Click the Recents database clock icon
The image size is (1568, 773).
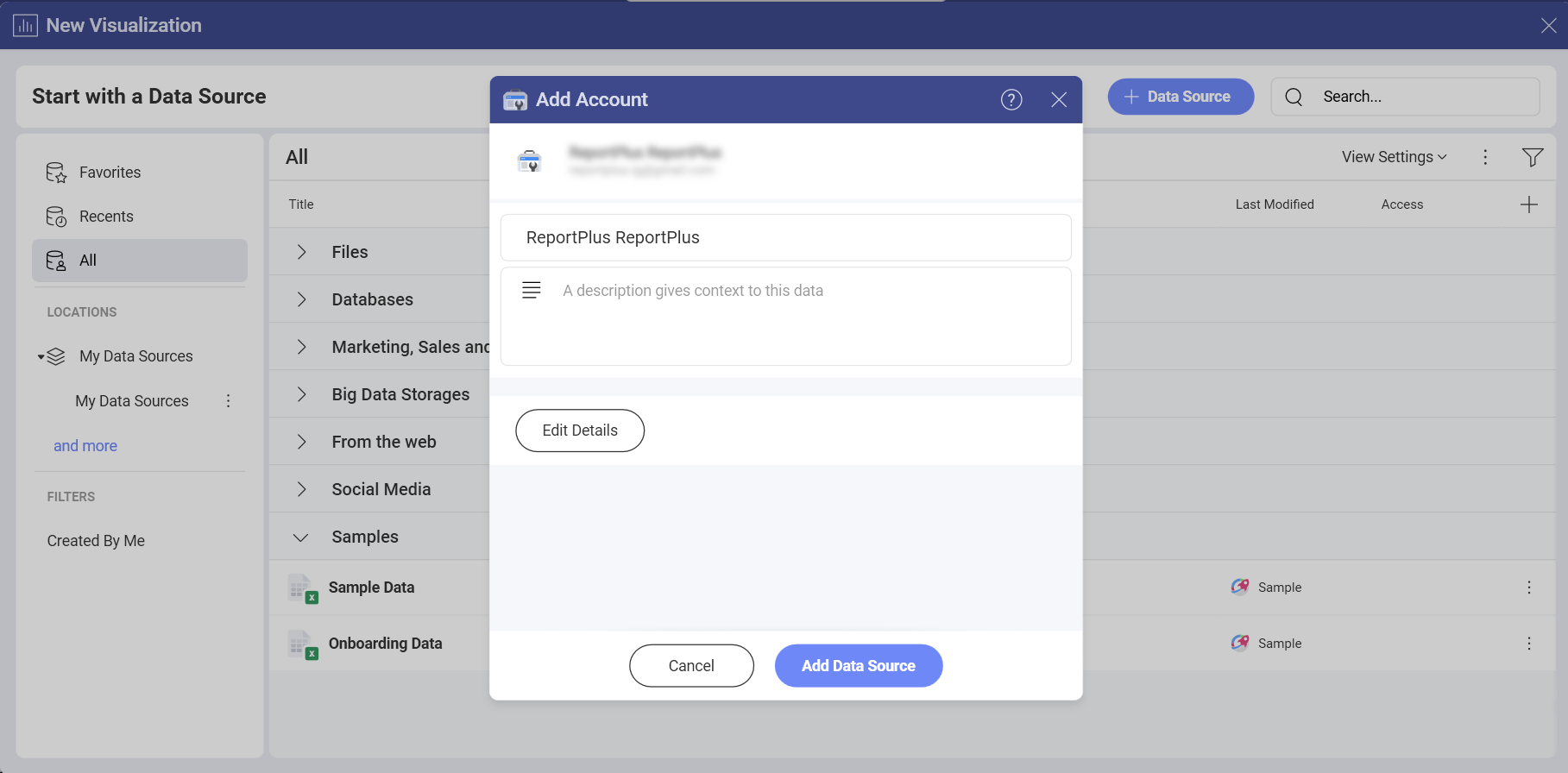pyautogui.click(x=56, y=217)
